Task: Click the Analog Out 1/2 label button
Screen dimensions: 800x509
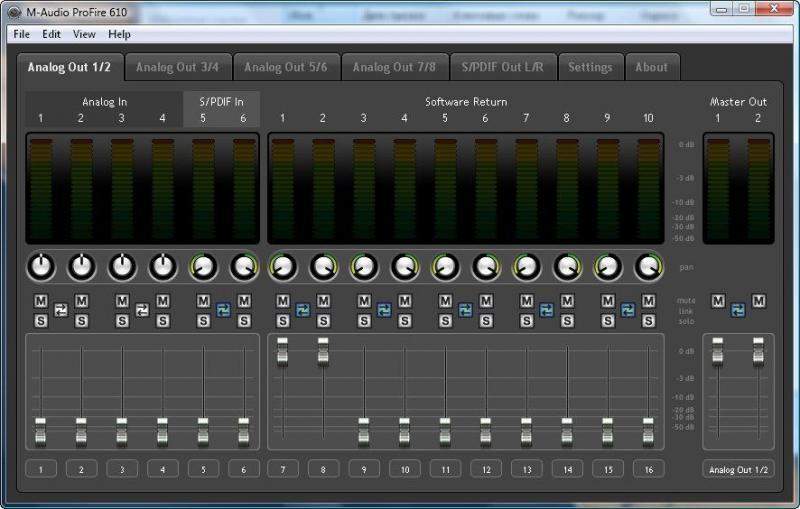Action: pyautogui.click(x=738, y=468)
